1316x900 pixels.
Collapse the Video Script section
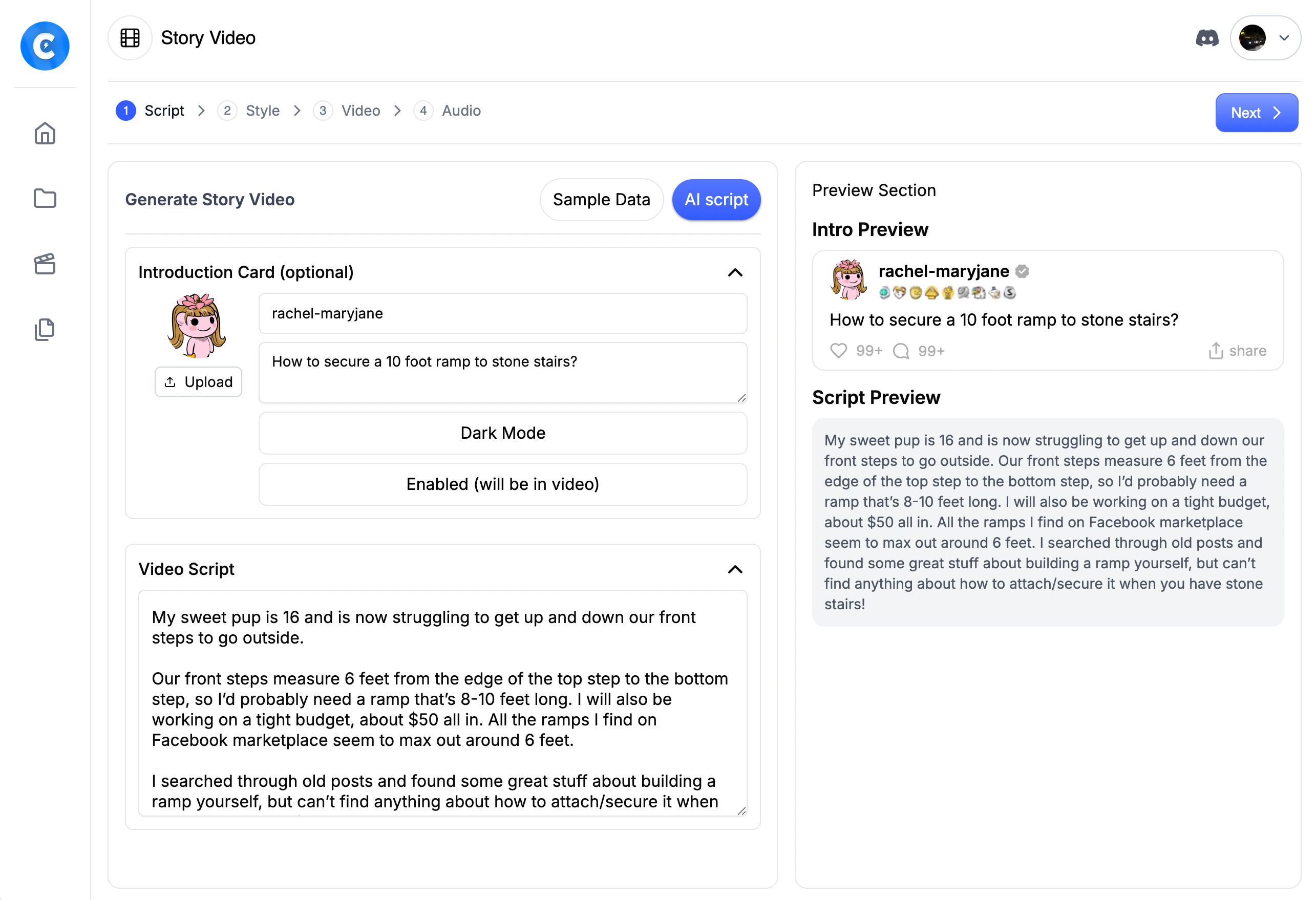click(x=735, y=569)
